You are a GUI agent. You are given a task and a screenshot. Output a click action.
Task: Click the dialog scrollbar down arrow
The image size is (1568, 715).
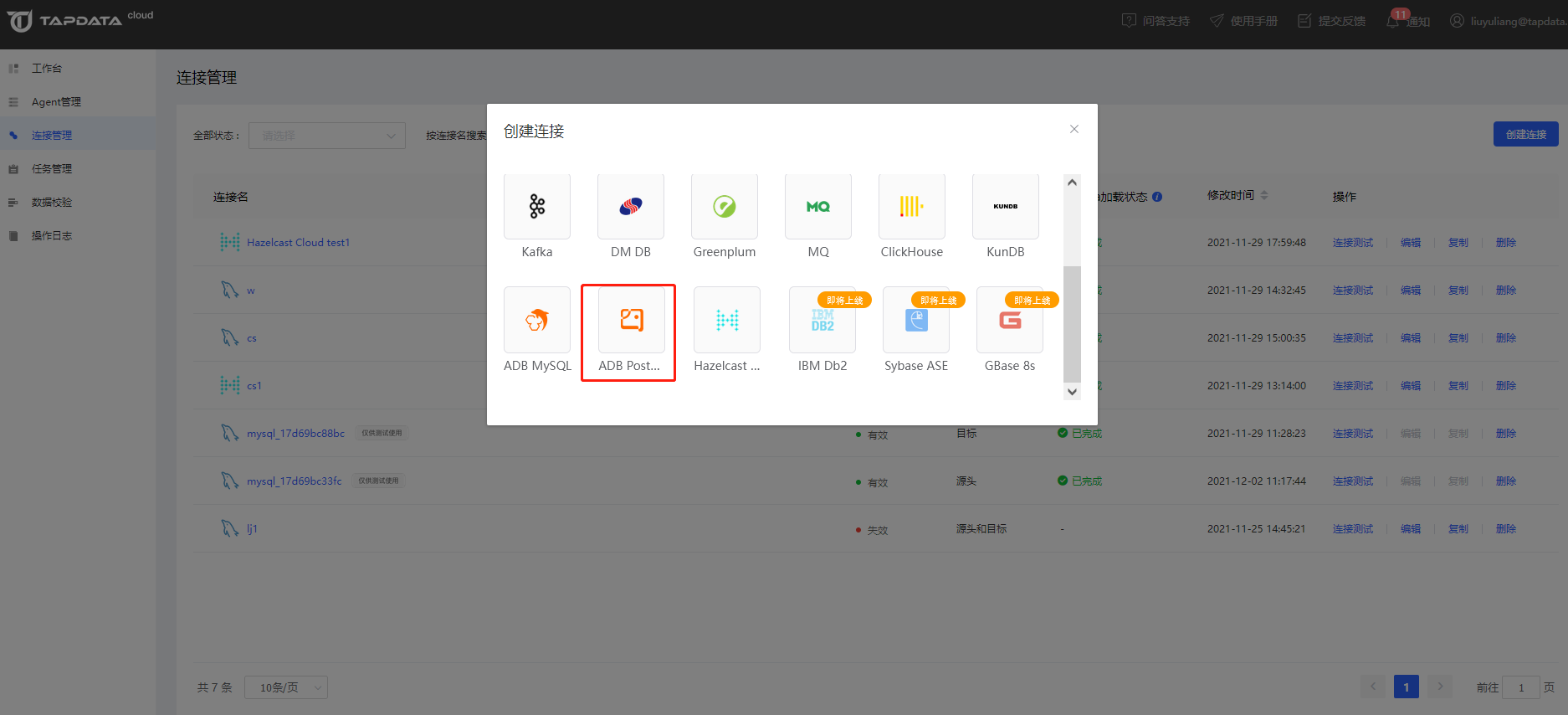(1072, 391)
